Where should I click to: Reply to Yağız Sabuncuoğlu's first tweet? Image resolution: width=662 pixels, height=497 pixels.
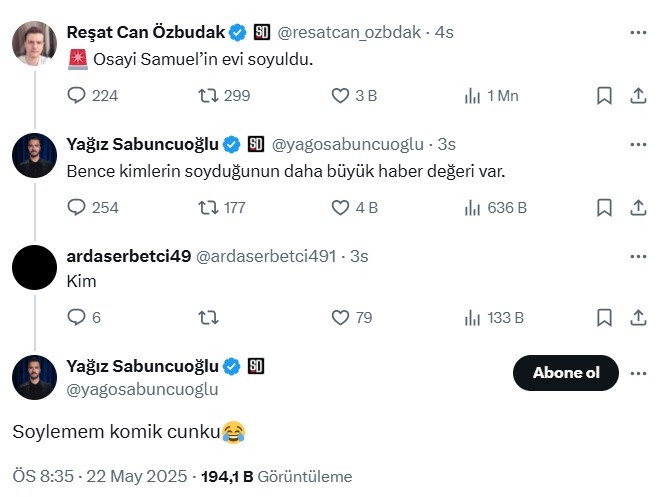tap(78, 207)
